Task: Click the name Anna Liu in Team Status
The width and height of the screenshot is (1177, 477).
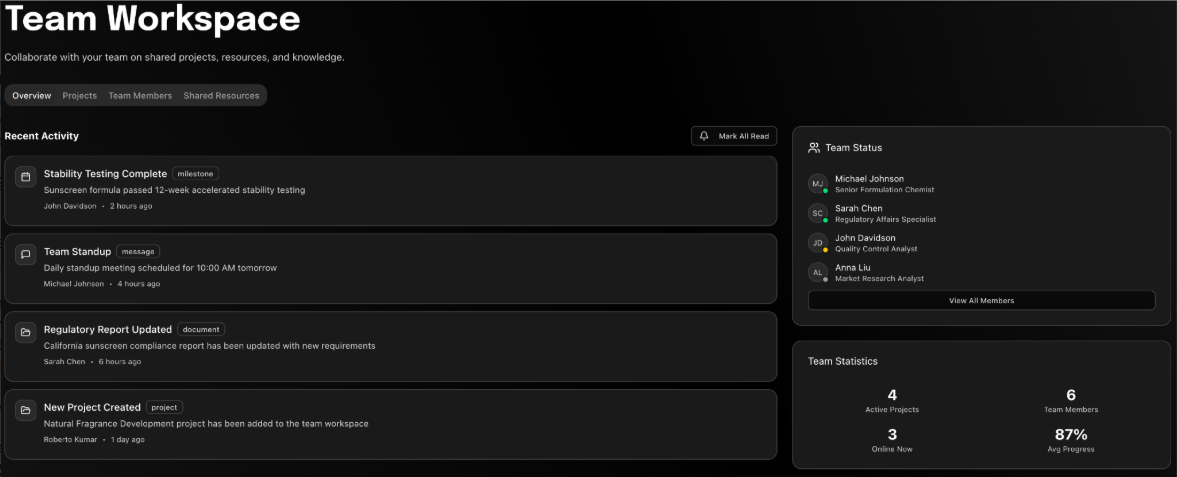Action: [x=852, y=267]
